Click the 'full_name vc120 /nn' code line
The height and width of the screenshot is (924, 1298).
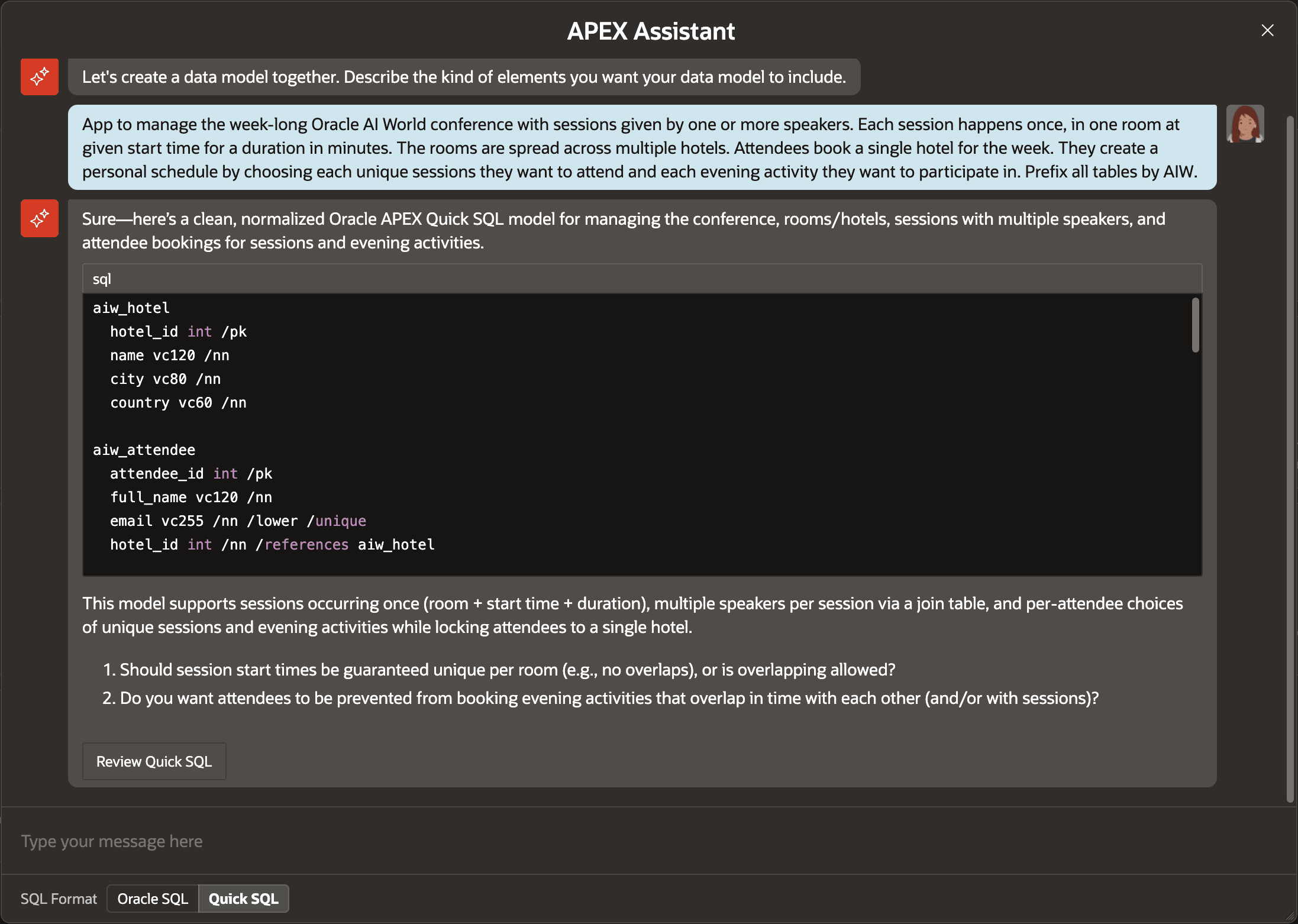[191, 497]
